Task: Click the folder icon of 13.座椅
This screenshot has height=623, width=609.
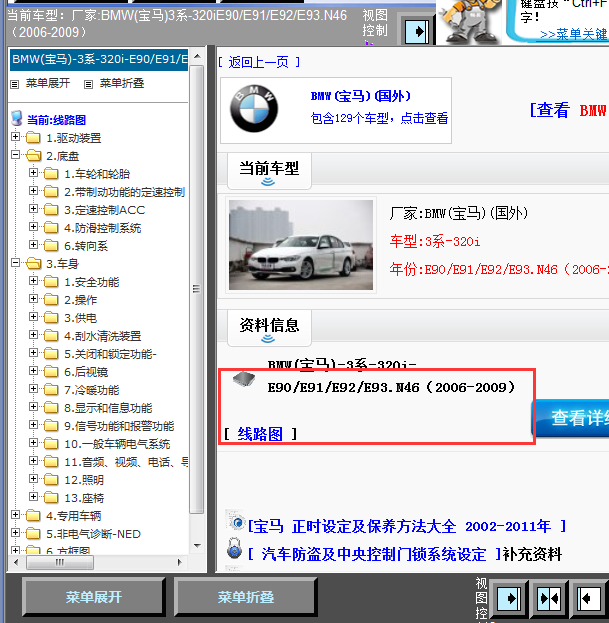Action: click(51, 497)
